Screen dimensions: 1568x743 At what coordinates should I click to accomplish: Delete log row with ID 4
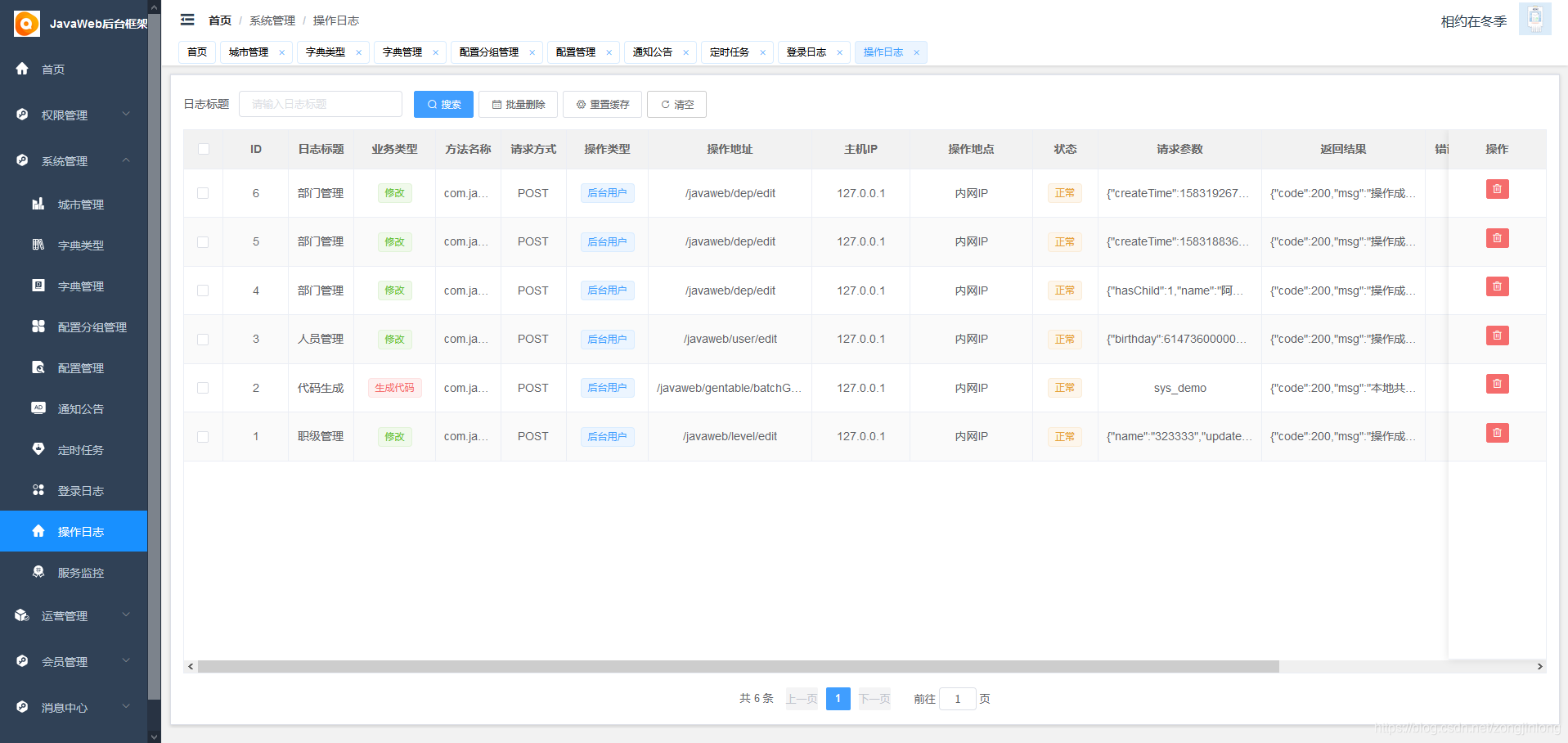click(x=1497, y=286)
